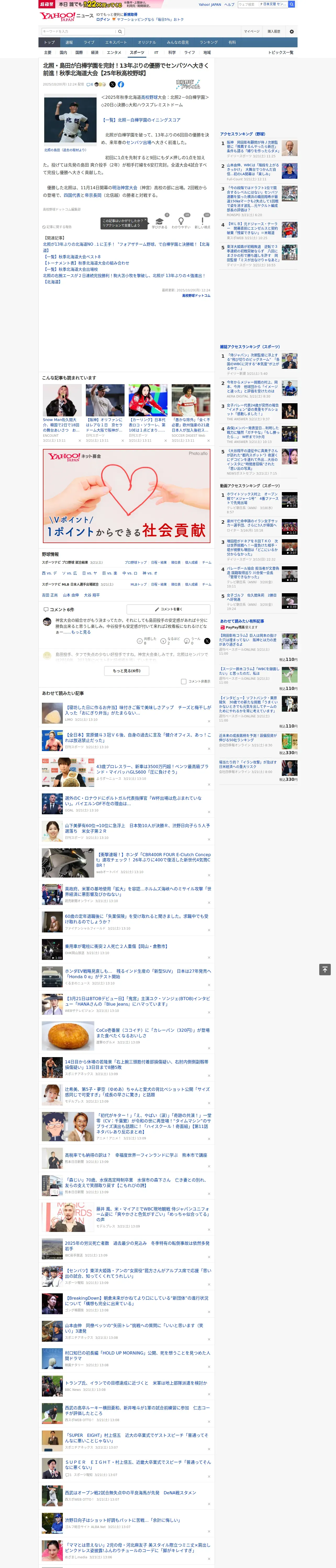Click the search magnifier button next to keyword field

(x=120, y=32)
